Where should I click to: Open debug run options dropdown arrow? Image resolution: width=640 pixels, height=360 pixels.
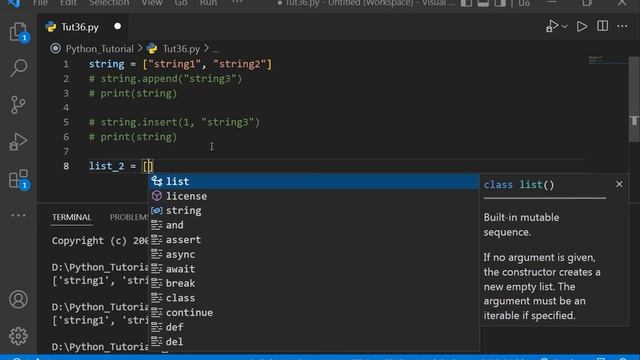click(564, 27)
